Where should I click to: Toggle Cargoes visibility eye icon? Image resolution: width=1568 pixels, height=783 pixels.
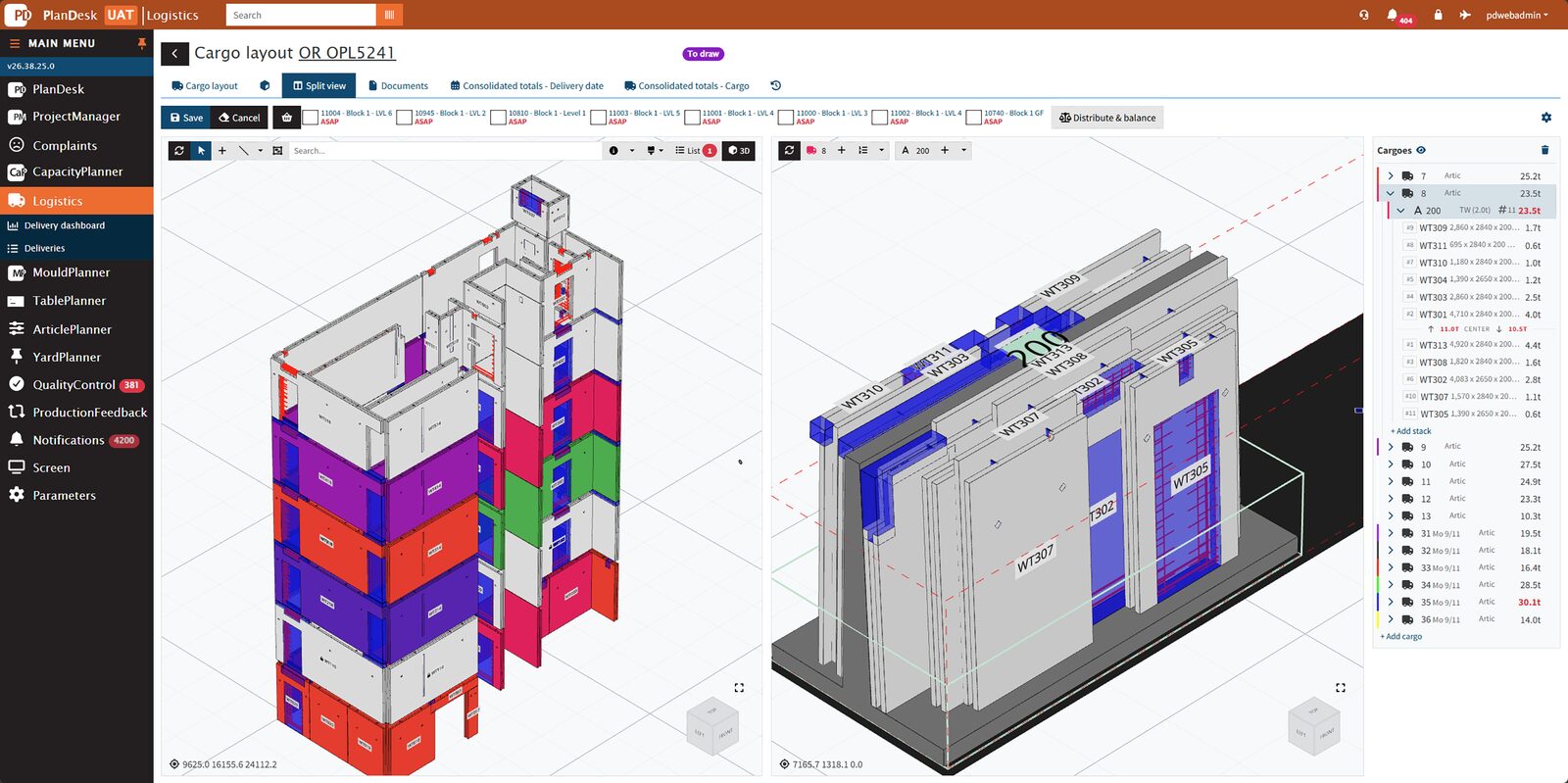click(1421, 150)
